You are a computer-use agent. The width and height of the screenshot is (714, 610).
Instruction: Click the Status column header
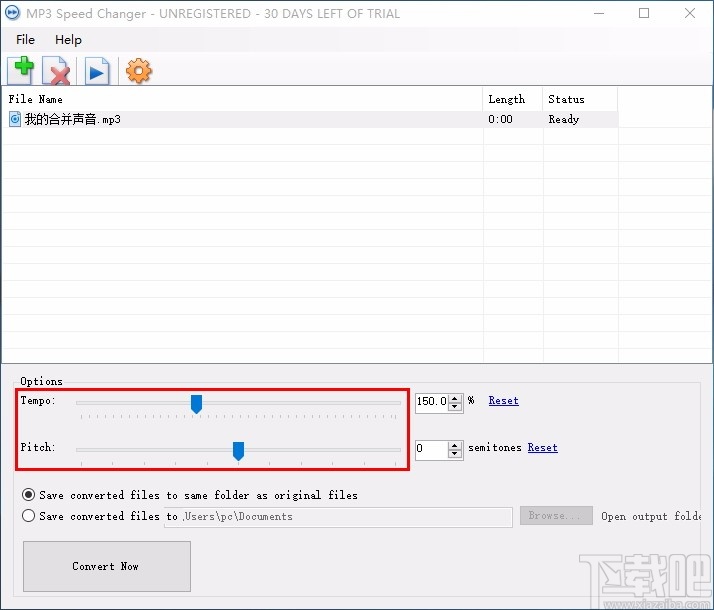(580, 99)
